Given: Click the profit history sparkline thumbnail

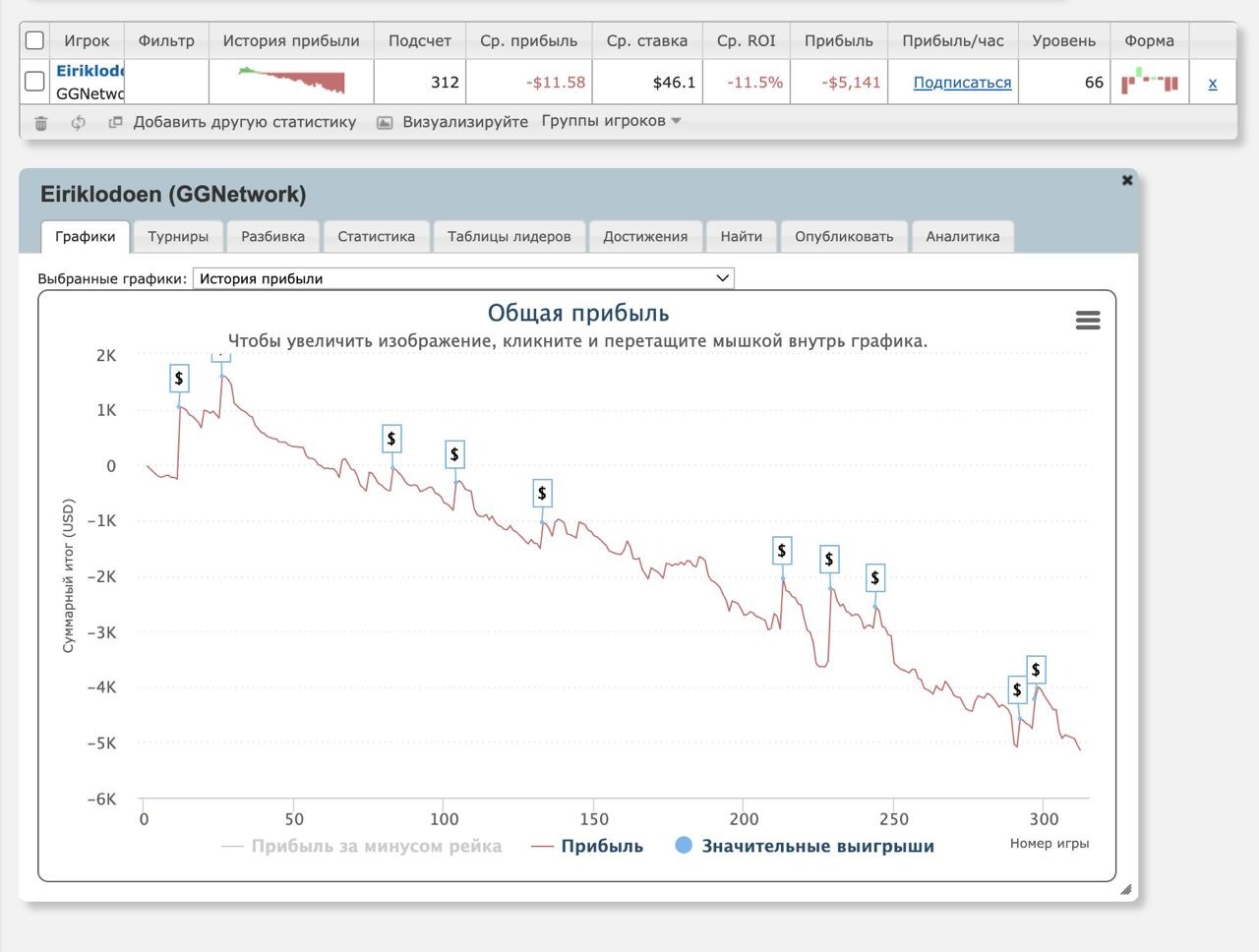Looking at the screenshot, I should pyautogui.click(x=291, y=81).
